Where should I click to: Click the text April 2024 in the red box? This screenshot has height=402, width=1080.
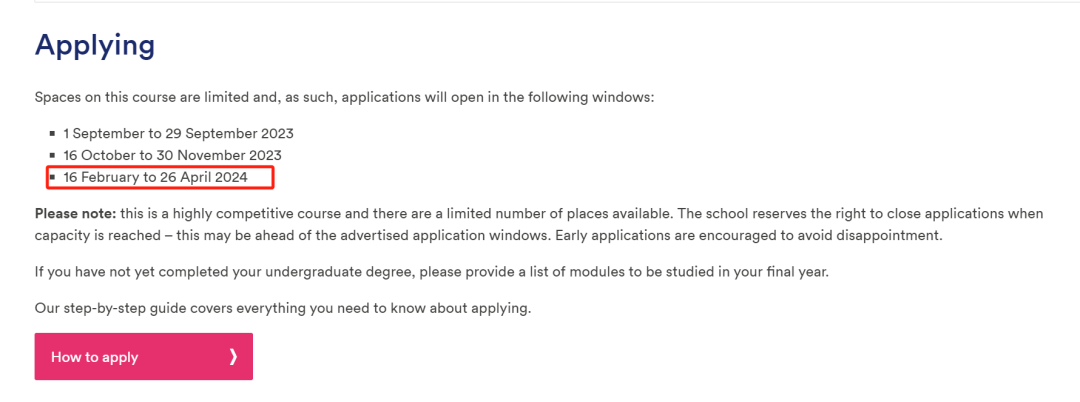pos(214,178)
